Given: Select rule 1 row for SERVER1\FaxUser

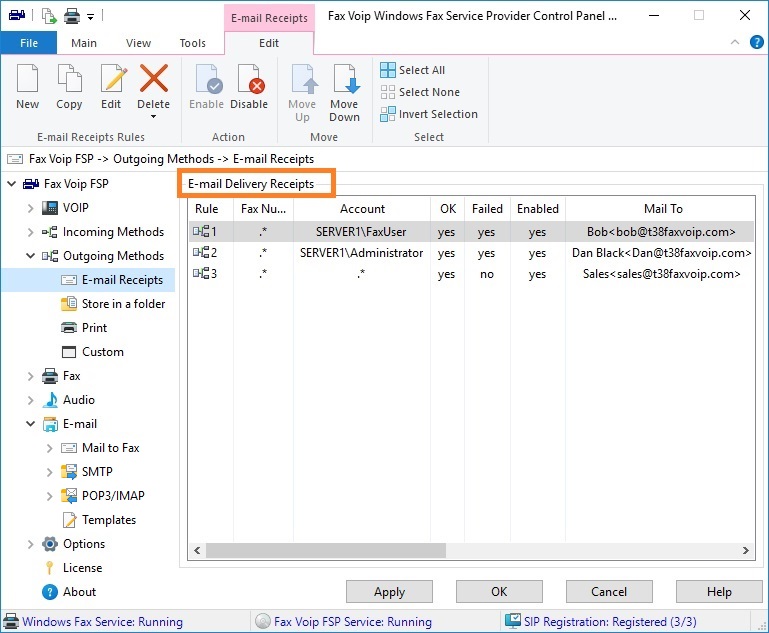Looking at the screenshot, I should click(x=471, y=231).
